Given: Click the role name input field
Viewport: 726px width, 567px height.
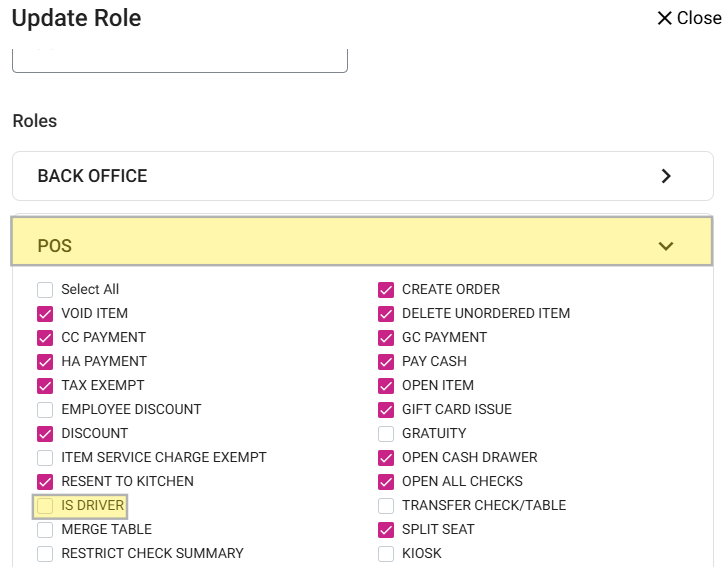Looking at the screenshot, I should 180,58.
